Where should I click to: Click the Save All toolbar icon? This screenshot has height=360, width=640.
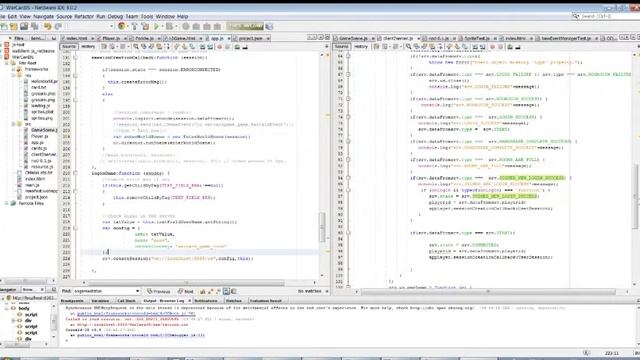34,27
